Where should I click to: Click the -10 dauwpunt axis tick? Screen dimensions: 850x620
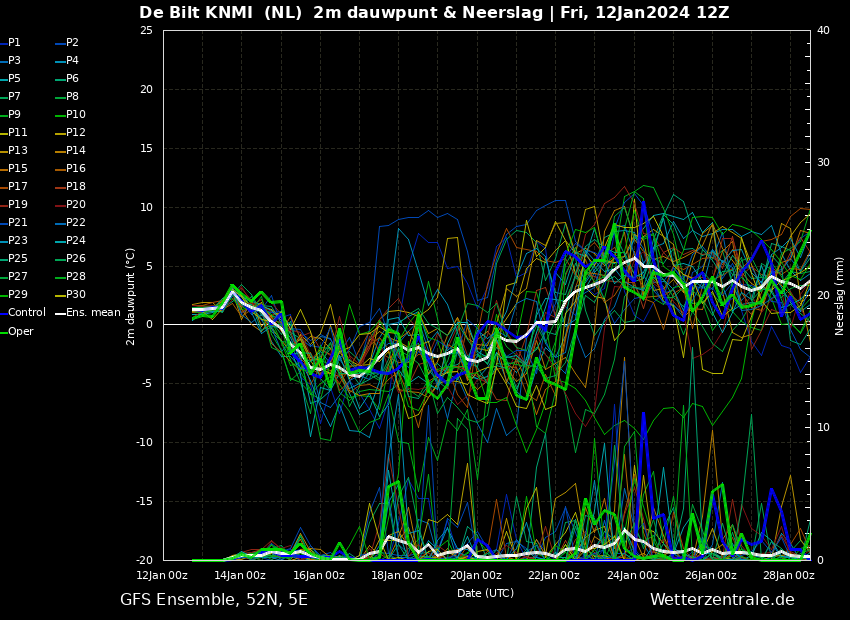(145, 442)
